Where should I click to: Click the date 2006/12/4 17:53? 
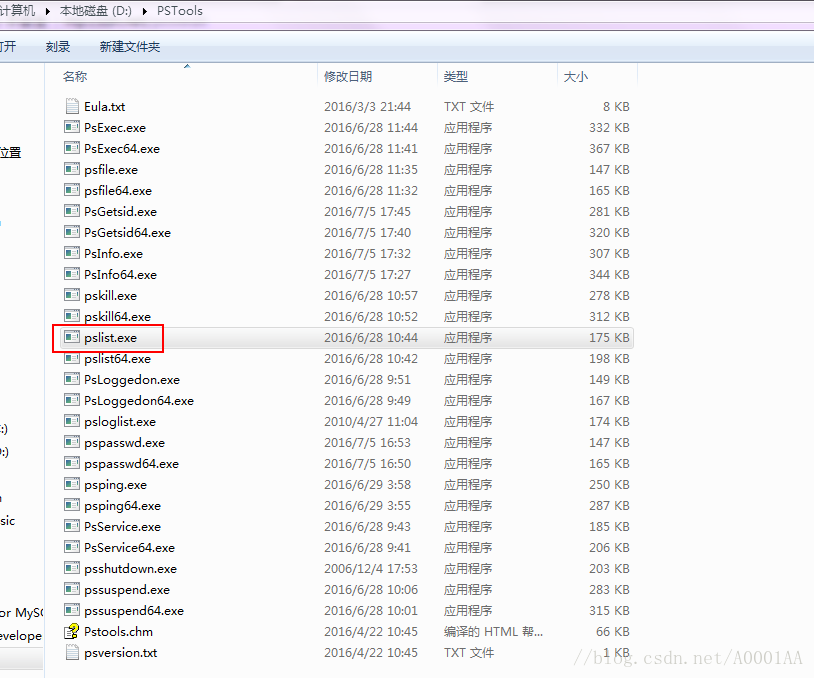(x=371, y=568)
